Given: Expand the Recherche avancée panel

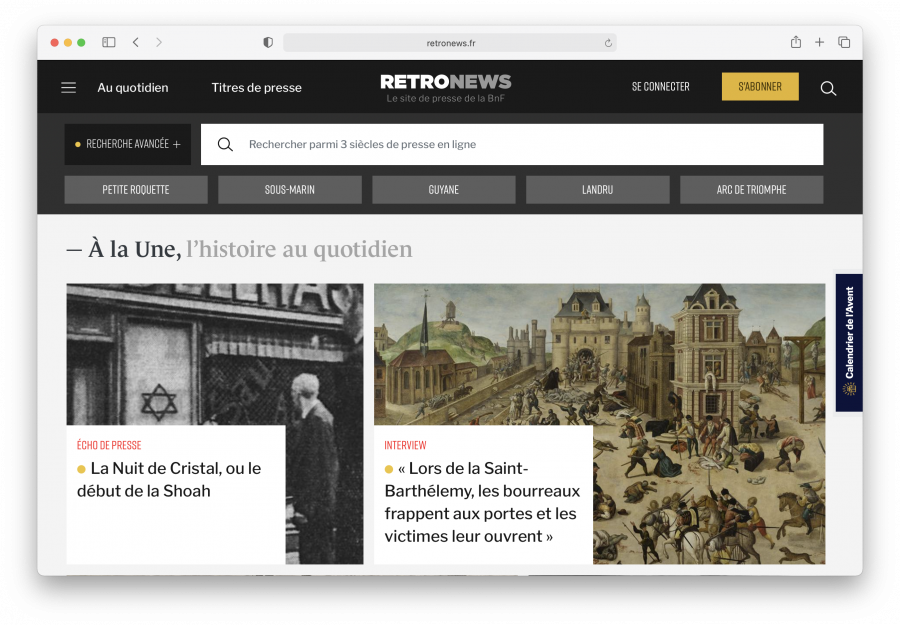Looking at the screenshot, I should 127,144.
